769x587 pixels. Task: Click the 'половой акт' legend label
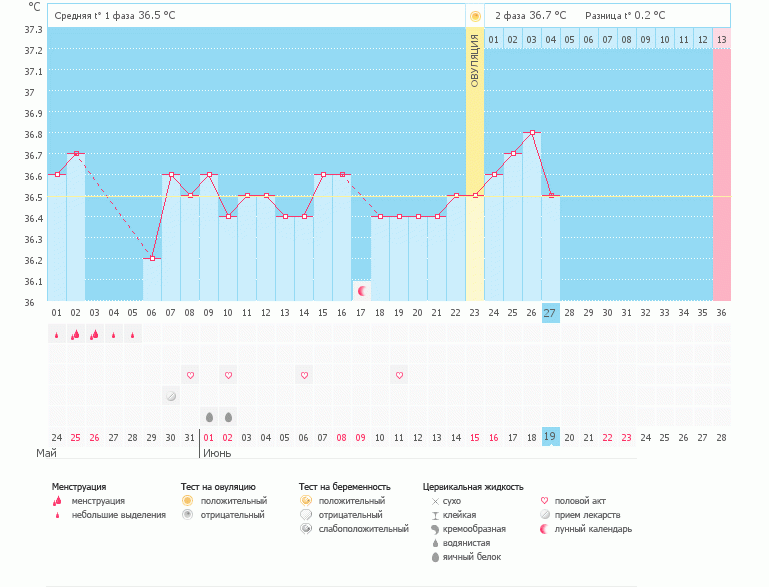click(x=581, y=500)
